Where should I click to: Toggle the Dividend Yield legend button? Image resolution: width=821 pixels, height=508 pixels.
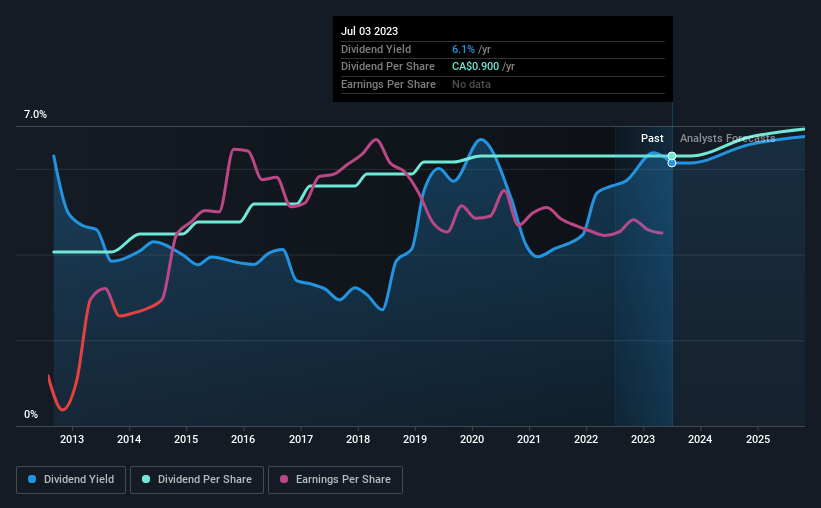71,480
